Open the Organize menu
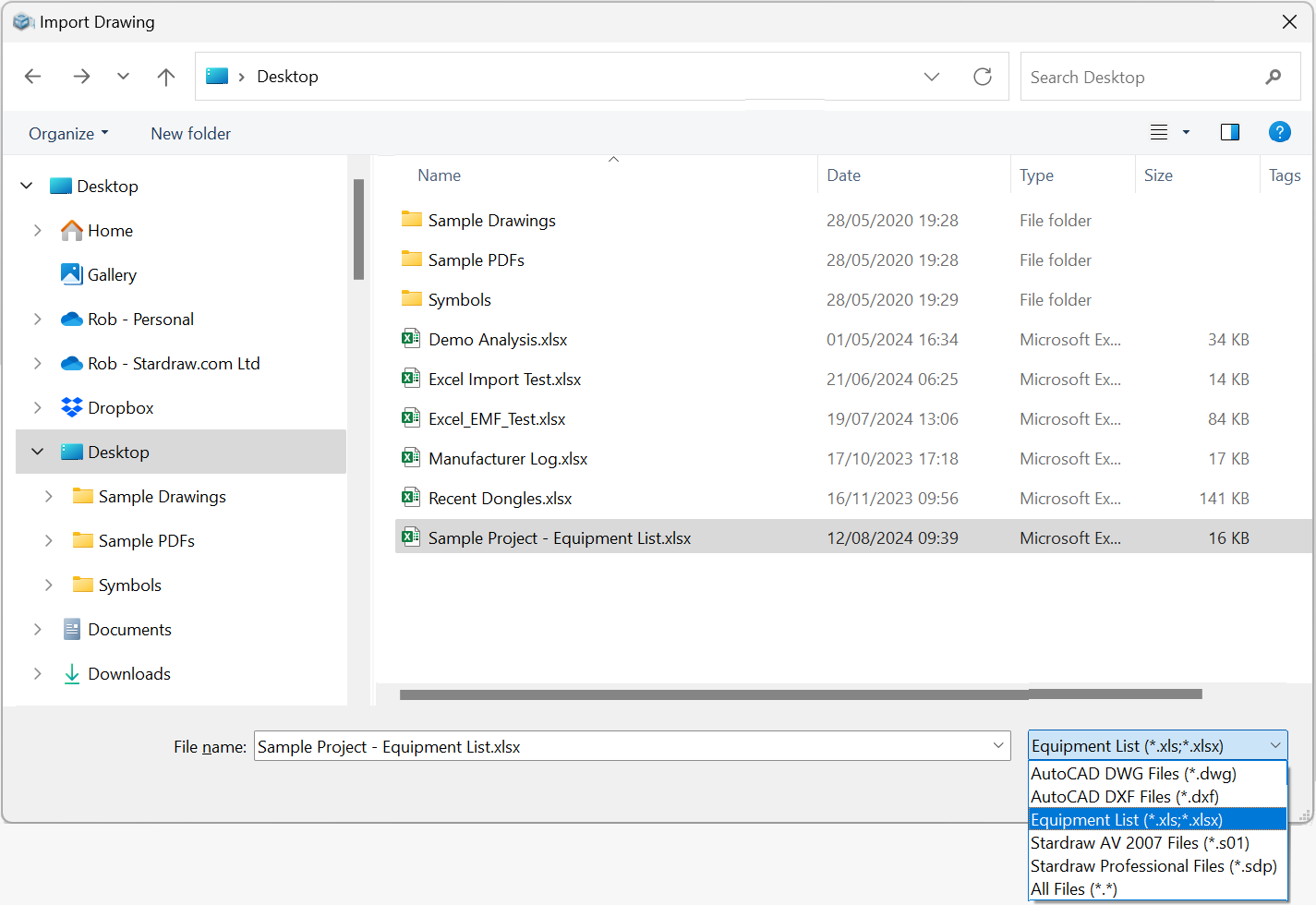Viewport: 1316px width, 905px height. tap(68, 134)
